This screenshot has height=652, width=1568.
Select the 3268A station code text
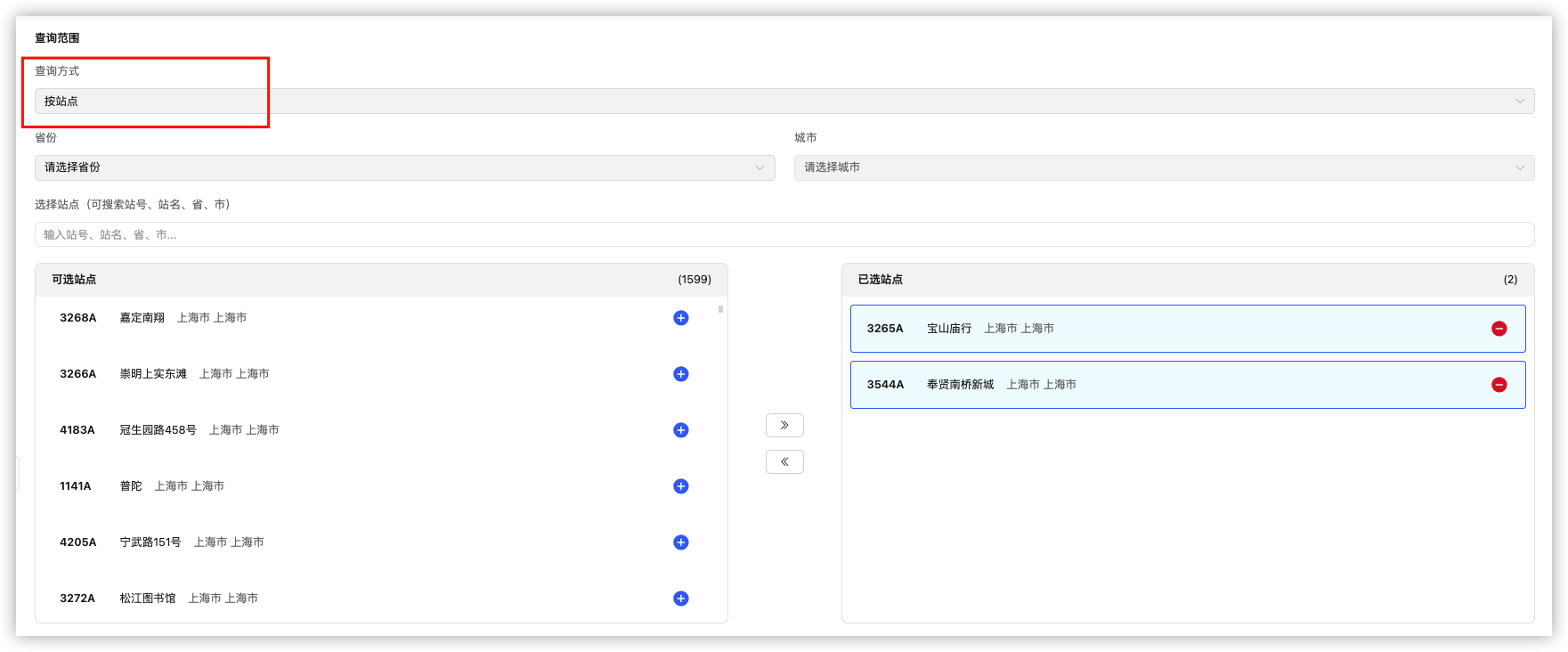click(77, 318)
